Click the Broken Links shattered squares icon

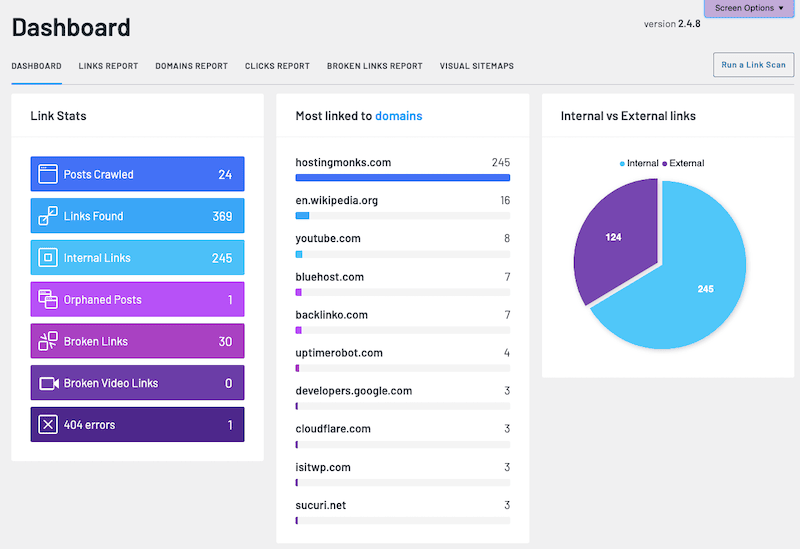[48, 341]
